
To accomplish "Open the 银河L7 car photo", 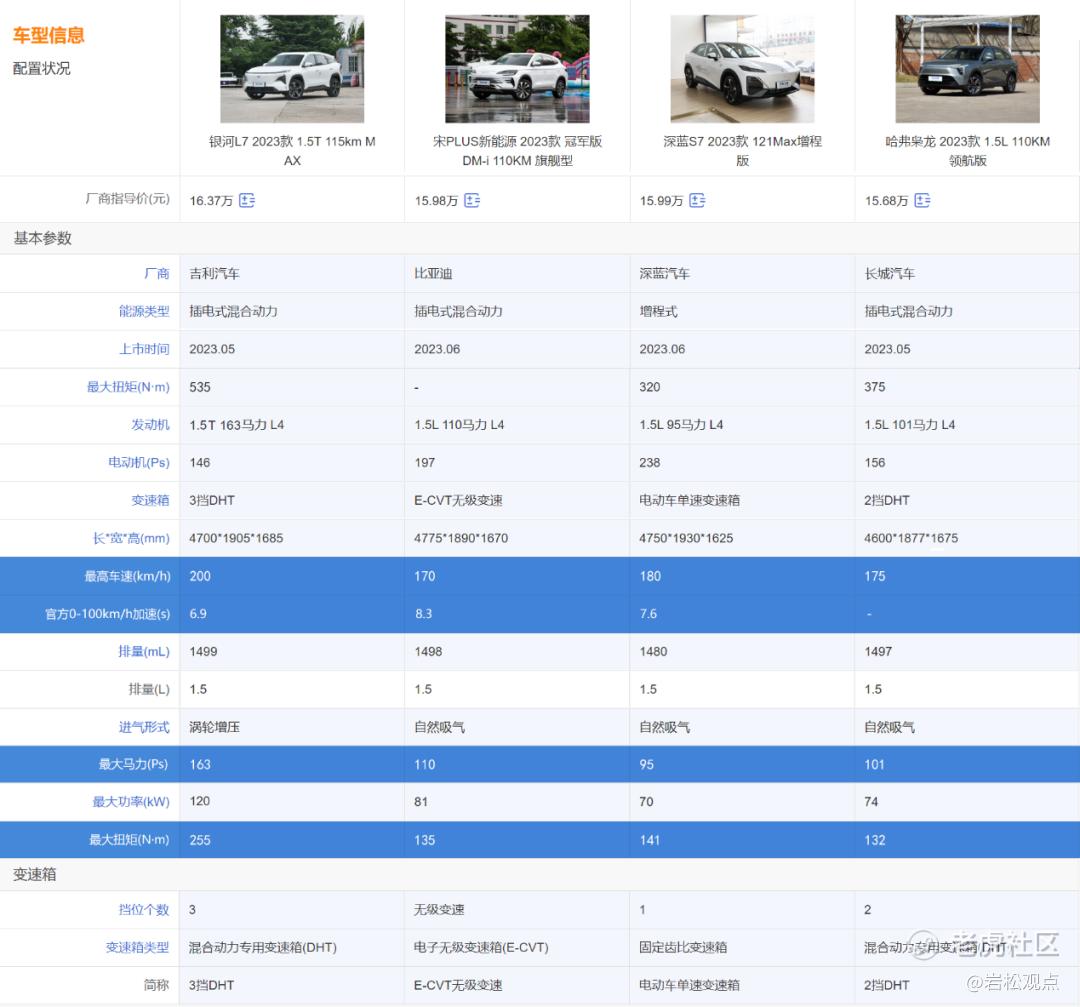I will pos(292,69).
